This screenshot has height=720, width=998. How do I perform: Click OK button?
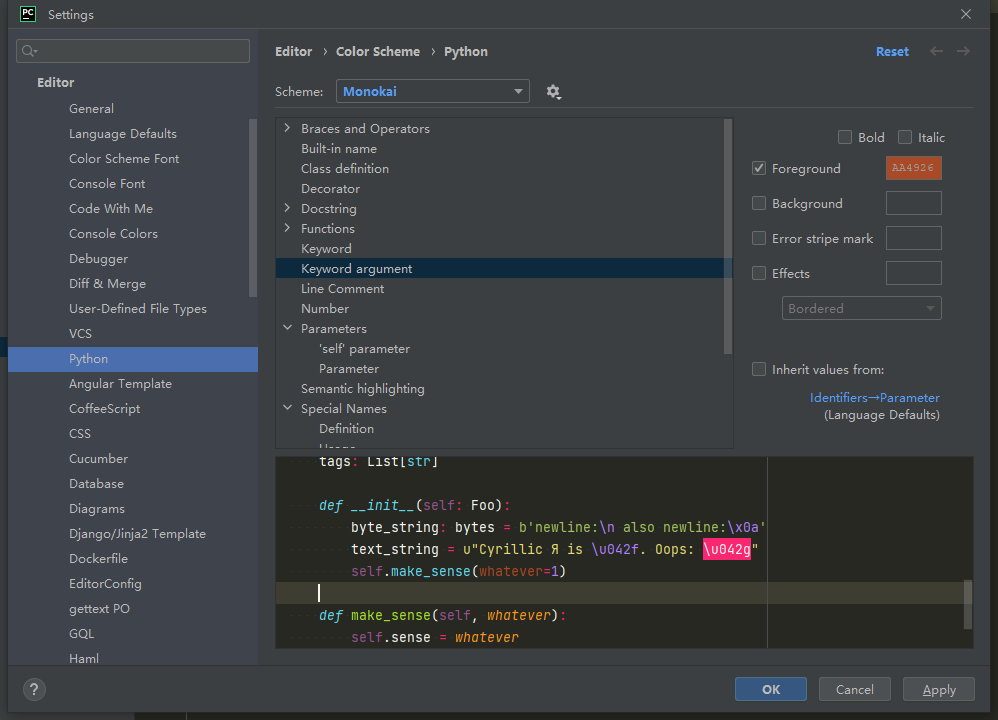coord(771,689)
